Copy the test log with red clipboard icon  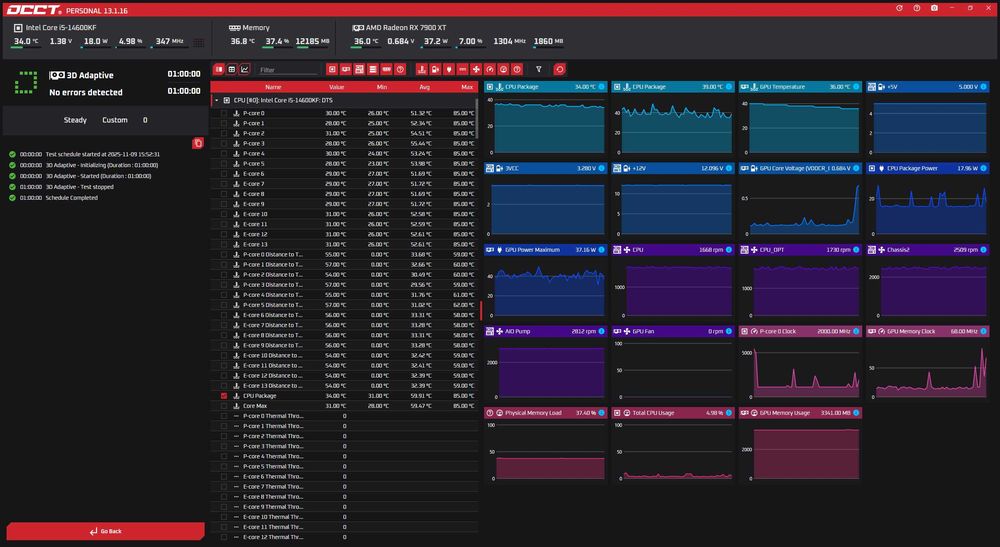tap(198, 143)
